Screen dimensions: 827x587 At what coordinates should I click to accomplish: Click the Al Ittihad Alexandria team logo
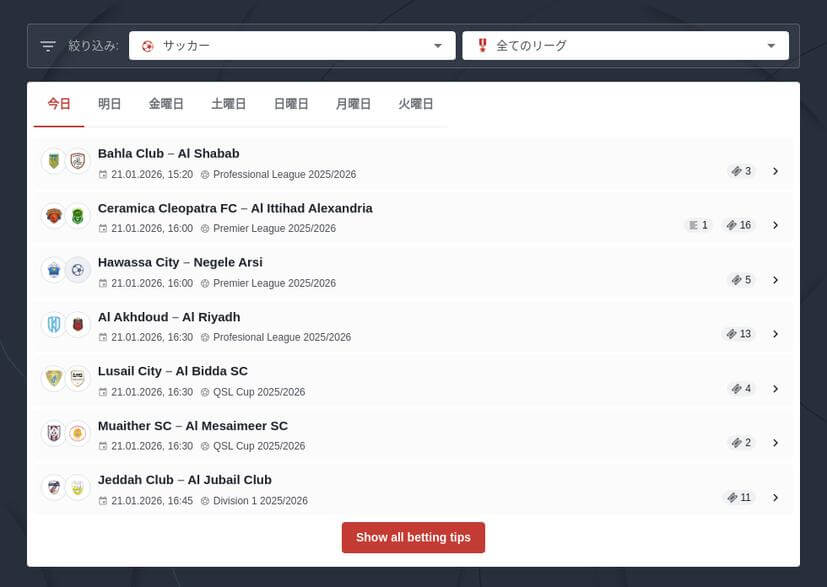pyautogui.click(x=78, y=215)
